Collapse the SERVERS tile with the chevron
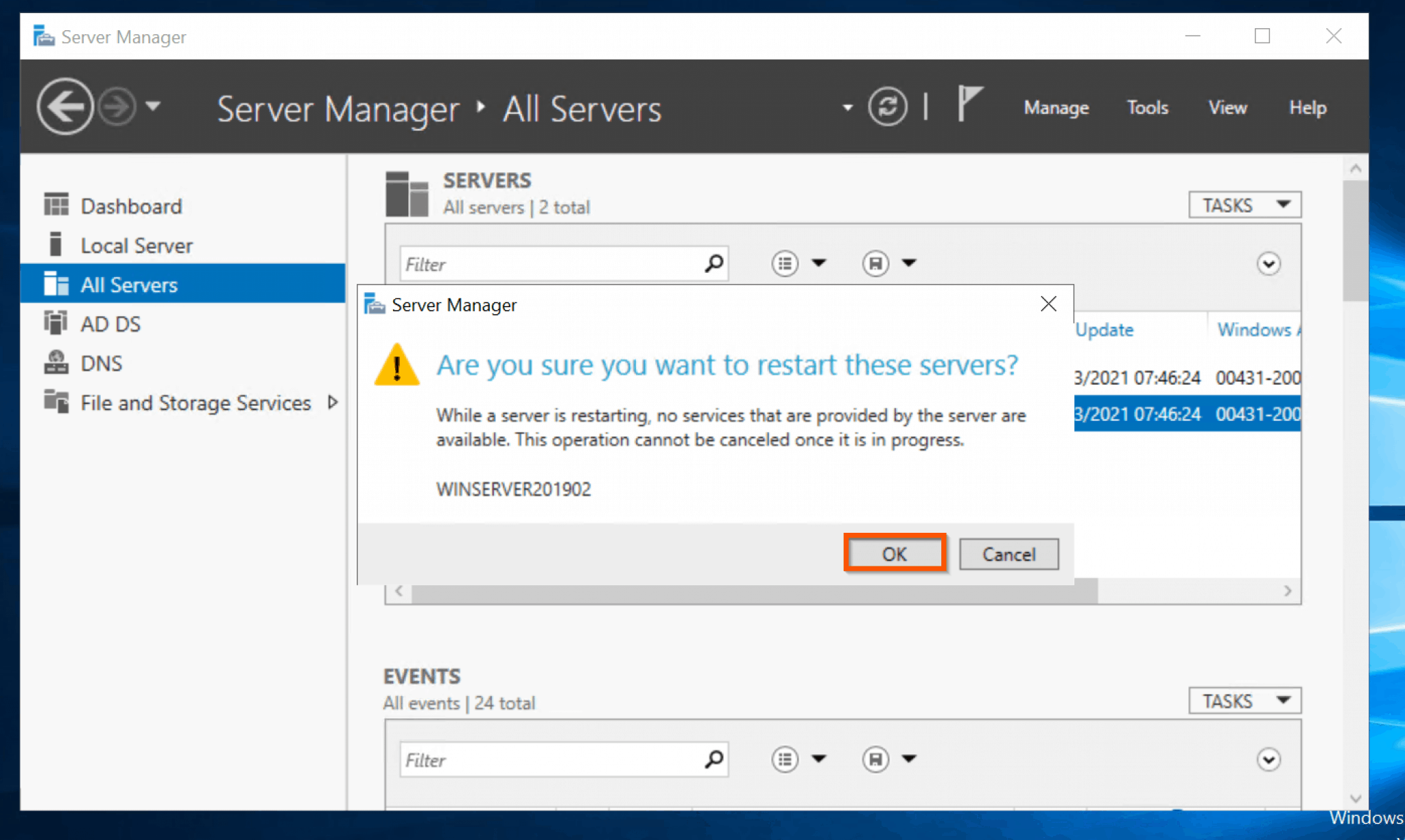1405x840 pixels. pos(1268,263)
